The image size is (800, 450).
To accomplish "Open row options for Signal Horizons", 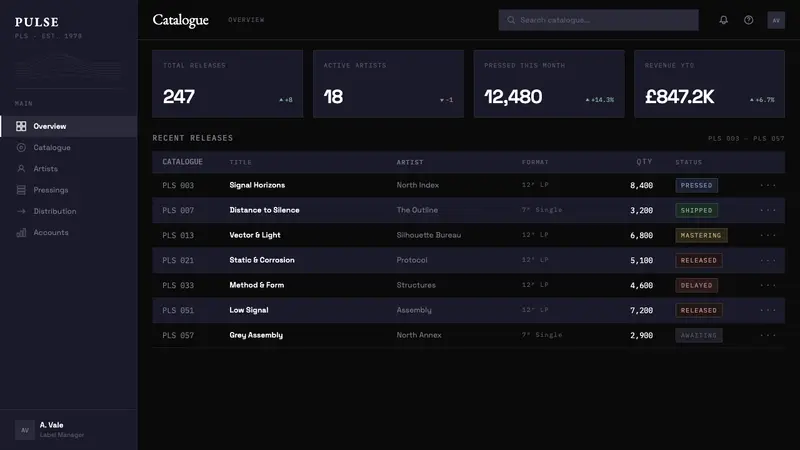I will [768, 185].
